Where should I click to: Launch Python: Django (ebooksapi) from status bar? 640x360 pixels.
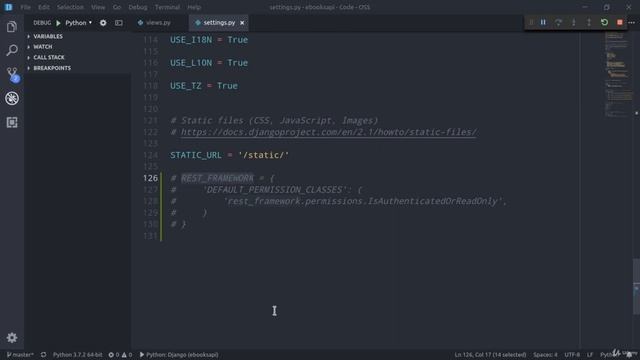[x=179, y=355]
